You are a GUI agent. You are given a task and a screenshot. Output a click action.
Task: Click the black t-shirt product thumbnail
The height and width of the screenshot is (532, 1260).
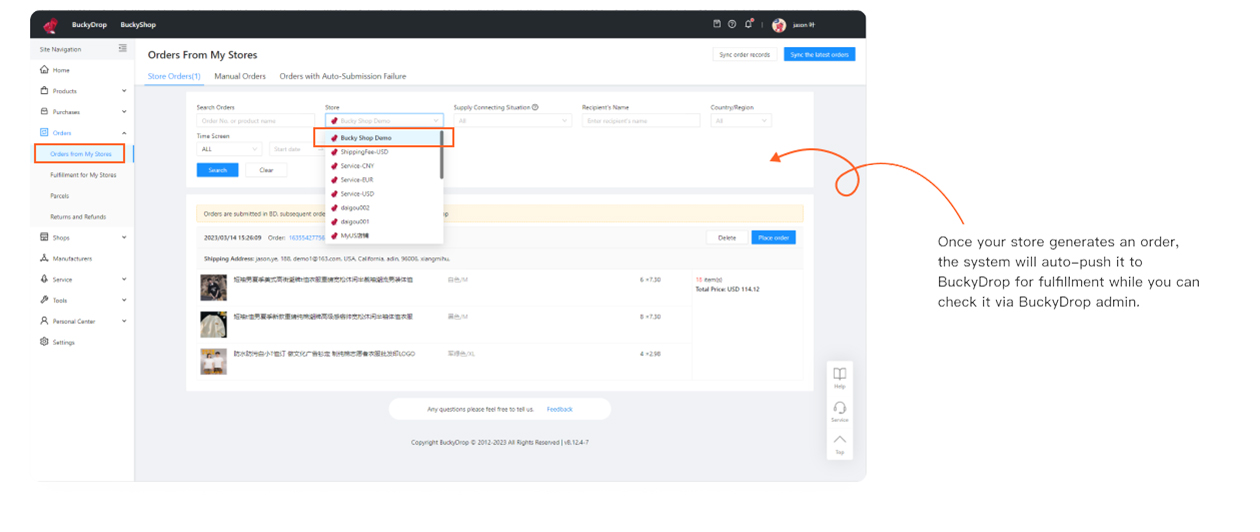[213, 288]
